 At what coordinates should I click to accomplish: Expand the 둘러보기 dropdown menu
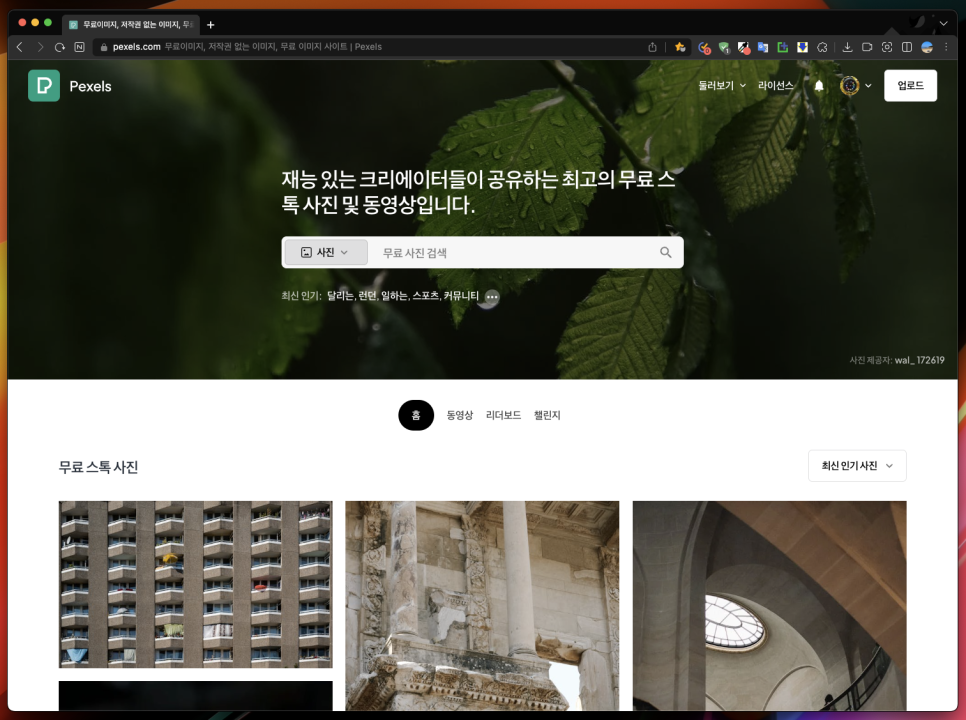[x=722, y=86]
